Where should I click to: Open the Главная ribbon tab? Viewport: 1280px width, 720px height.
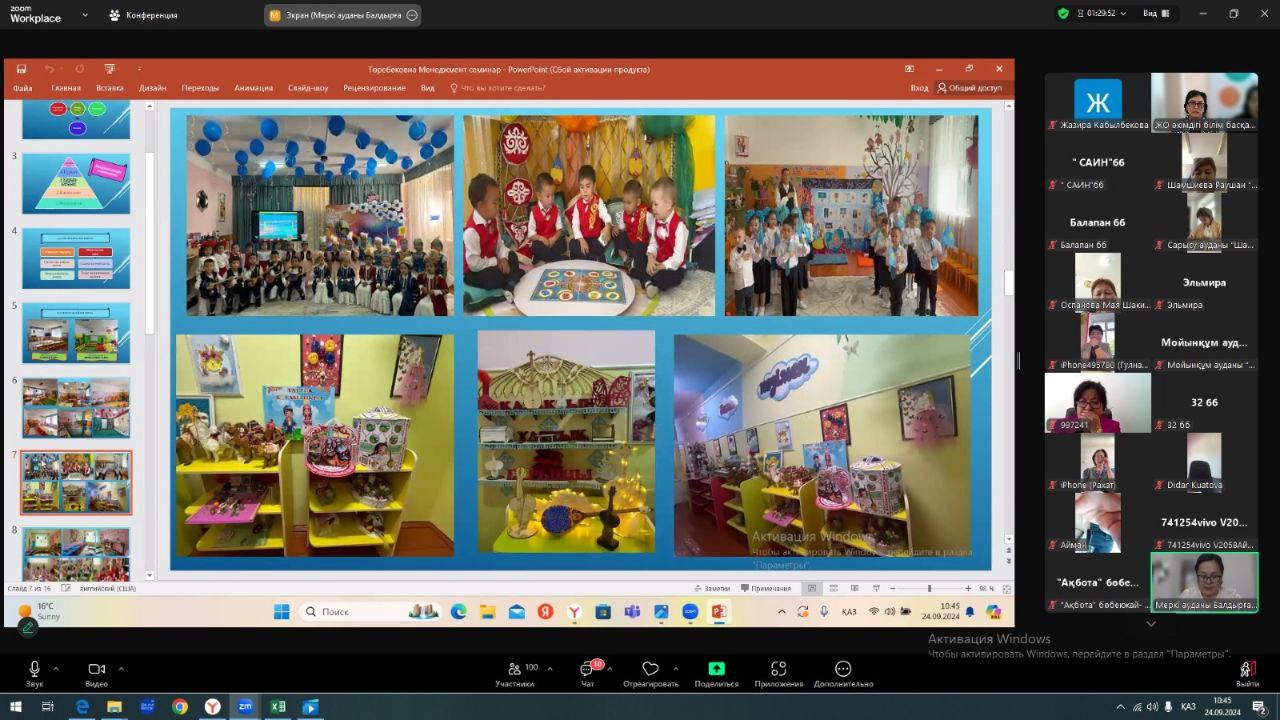pos(66,88)
